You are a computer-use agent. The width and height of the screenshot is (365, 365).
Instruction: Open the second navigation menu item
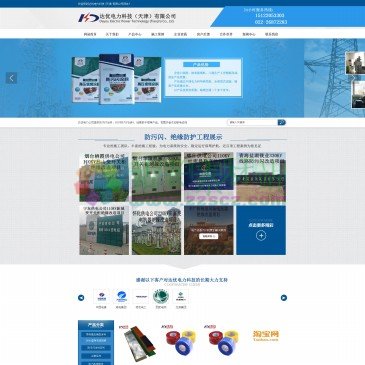112,34
